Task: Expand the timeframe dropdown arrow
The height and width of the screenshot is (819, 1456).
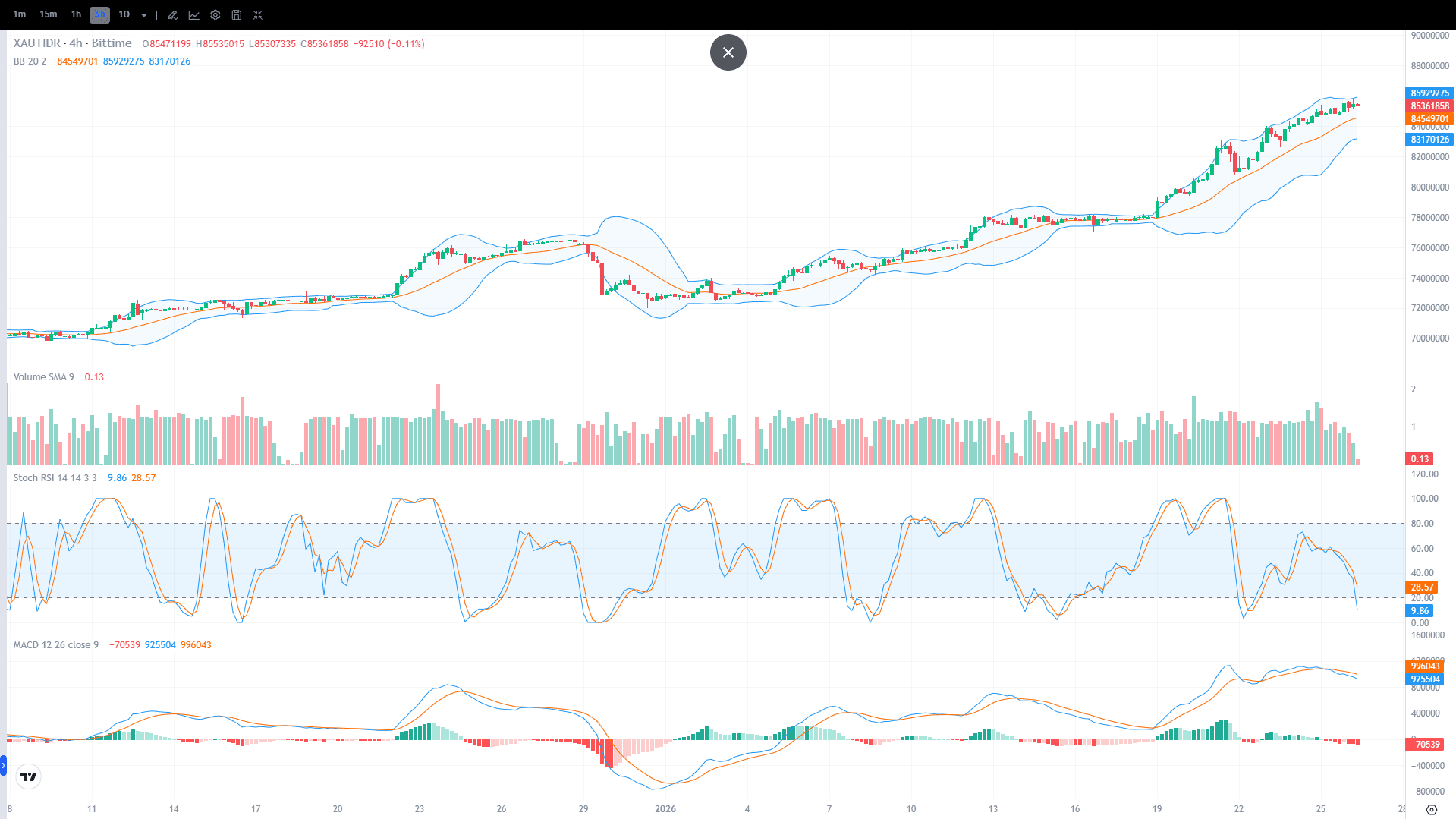Action: (x=144, y=15)
